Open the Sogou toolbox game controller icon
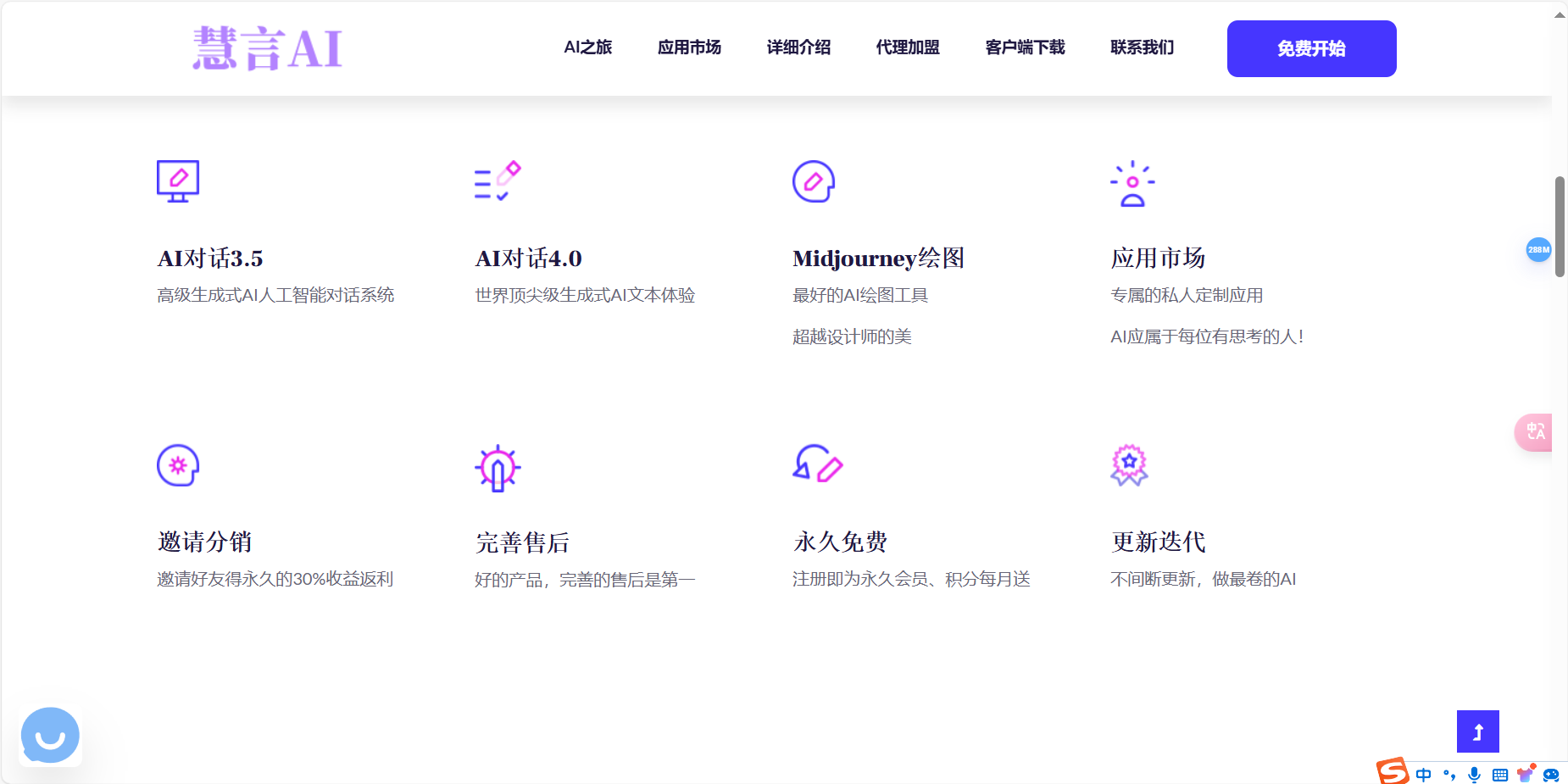Image resolution: width=1568 pixels, height=784 pixels. click(1552, 774)
